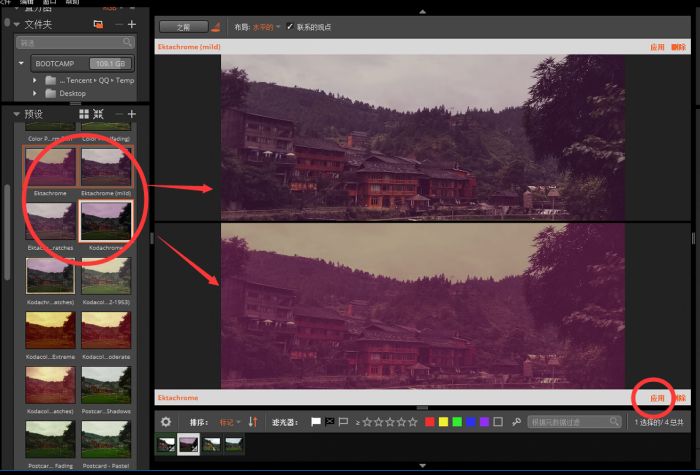Toggle the 联系的视点 checkbox
The image size is (700, 475).
(x=290, y=27)
